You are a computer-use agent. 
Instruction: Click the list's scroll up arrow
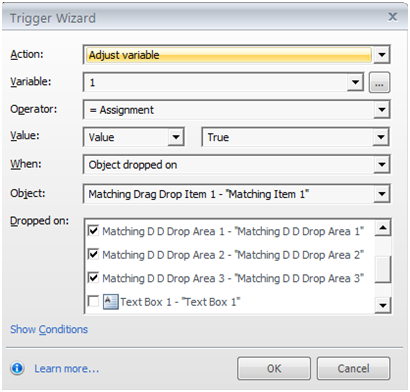pyautogui.click(x=383, y=228)
